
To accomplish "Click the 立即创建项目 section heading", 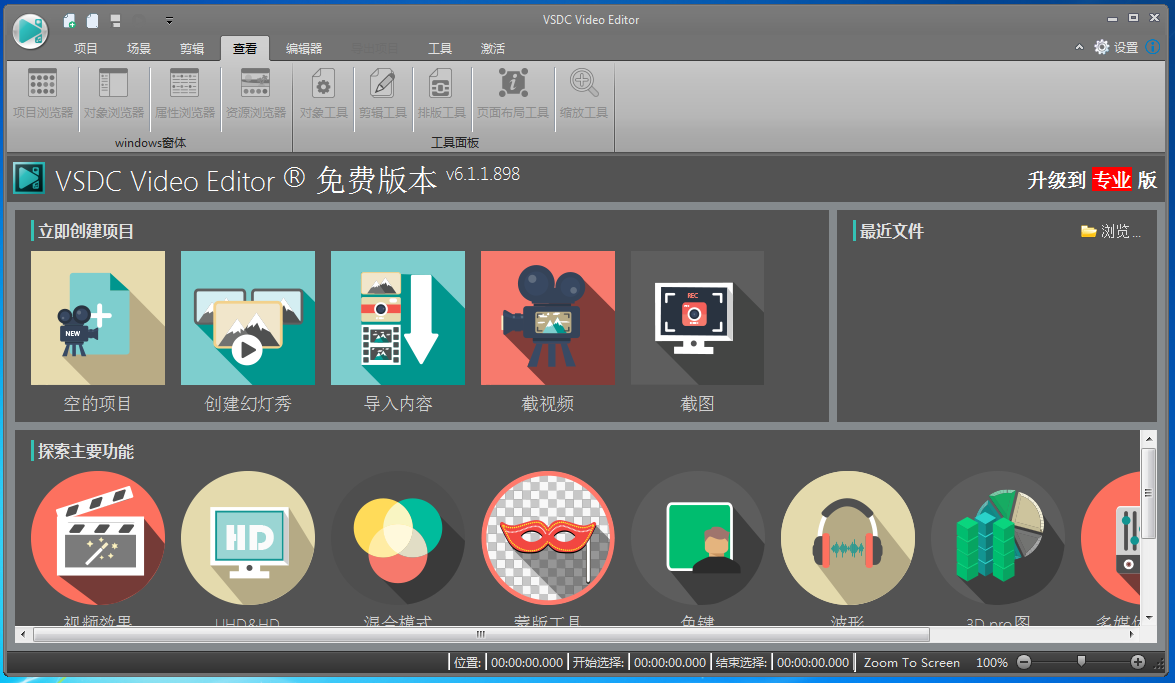I will [85, 232].
